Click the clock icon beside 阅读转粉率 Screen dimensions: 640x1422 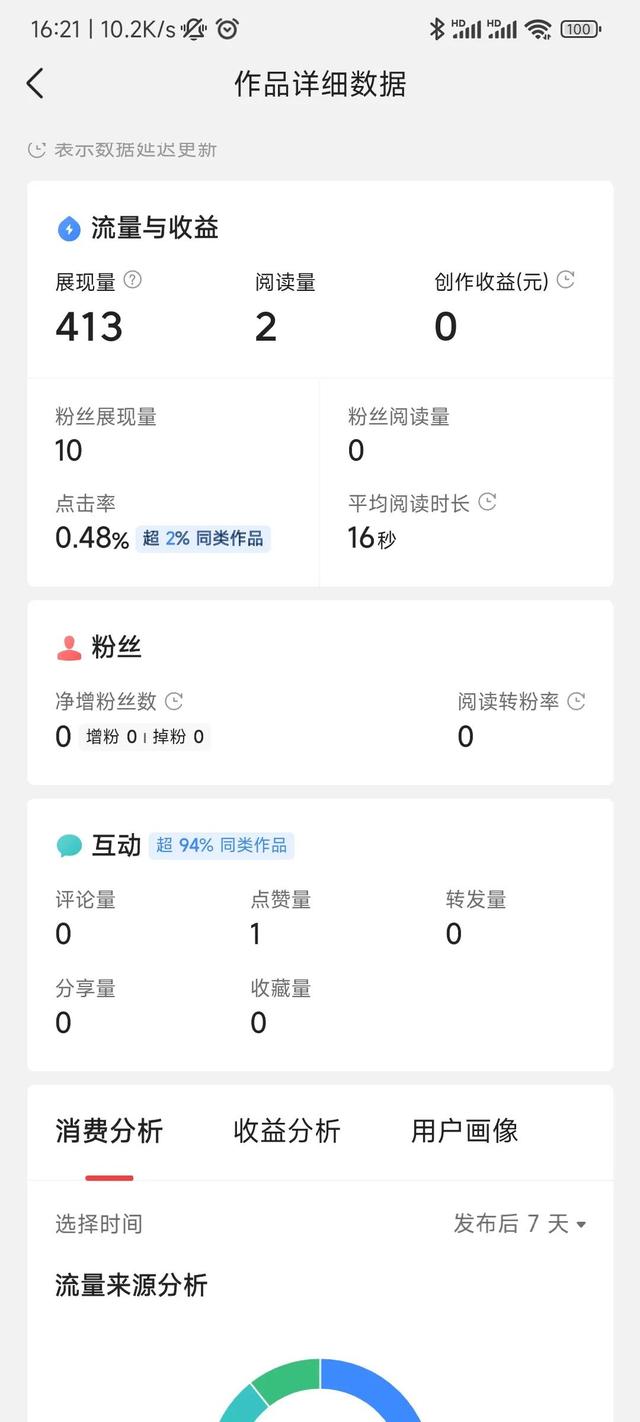tap(575, 701)
